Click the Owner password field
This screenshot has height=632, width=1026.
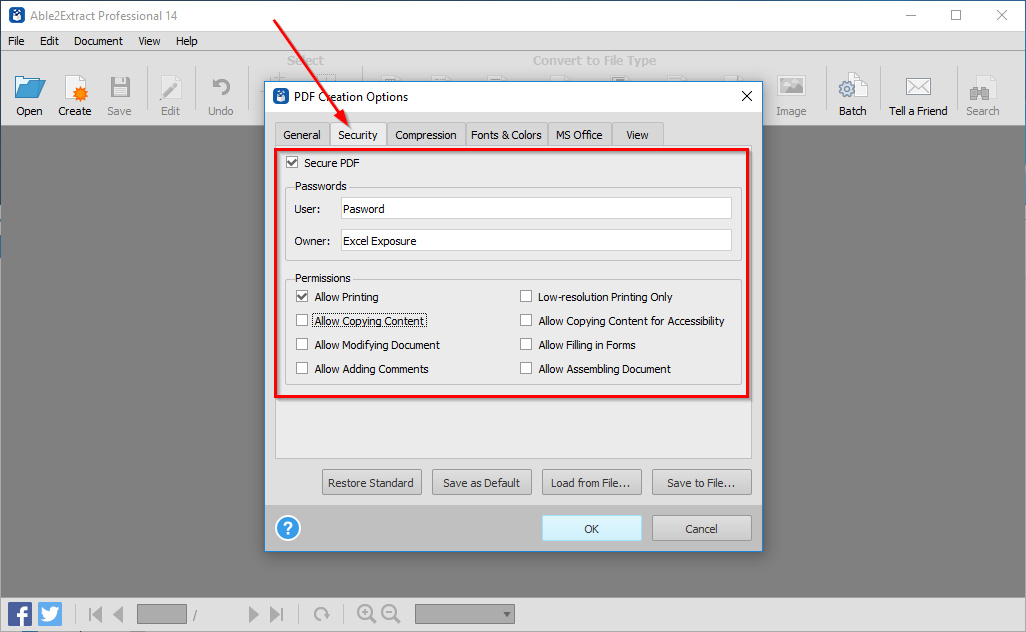[x=536, y=241]
